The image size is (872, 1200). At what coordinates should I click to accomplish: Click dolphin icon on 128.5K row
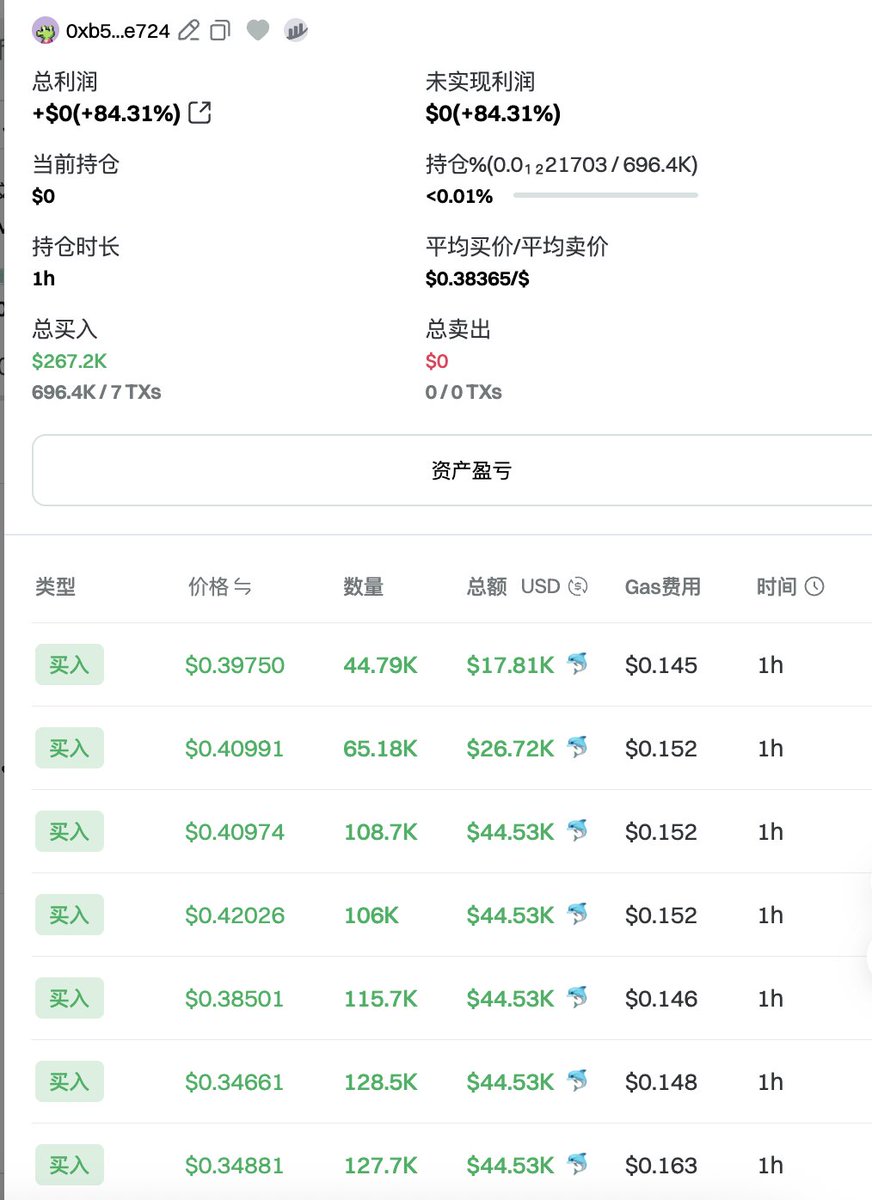click(577, 1080)
